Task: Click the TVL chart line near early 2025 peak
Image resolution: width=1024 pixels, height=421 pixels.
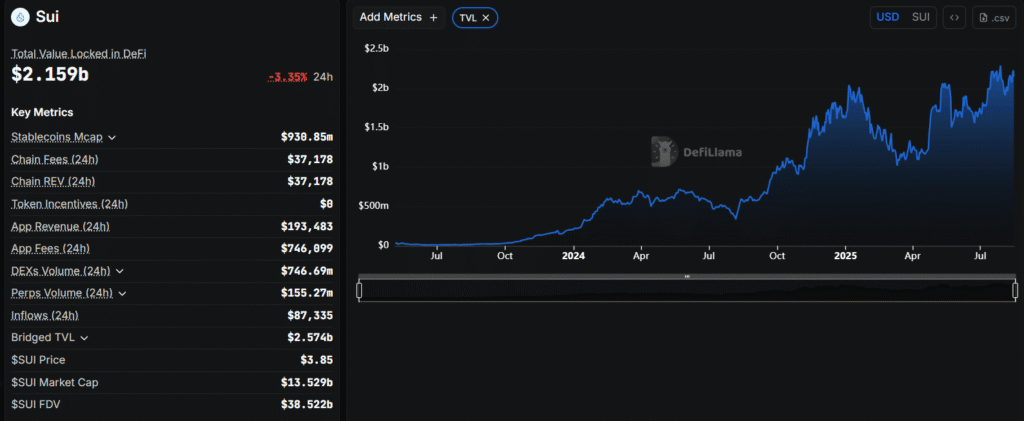Action: click(x=849, y=87)
